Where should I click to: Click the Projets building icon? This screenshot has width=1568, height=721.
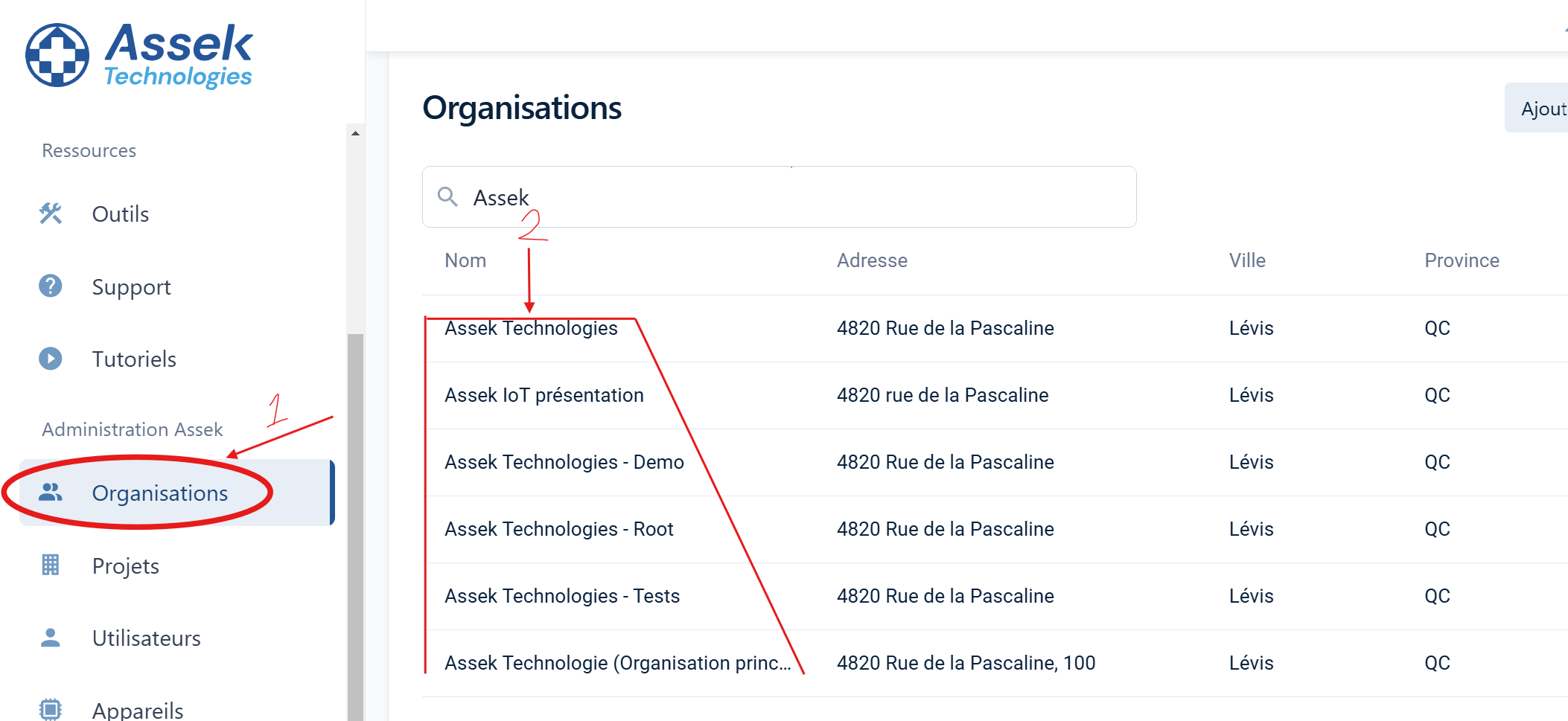click(x=51, y=565)
